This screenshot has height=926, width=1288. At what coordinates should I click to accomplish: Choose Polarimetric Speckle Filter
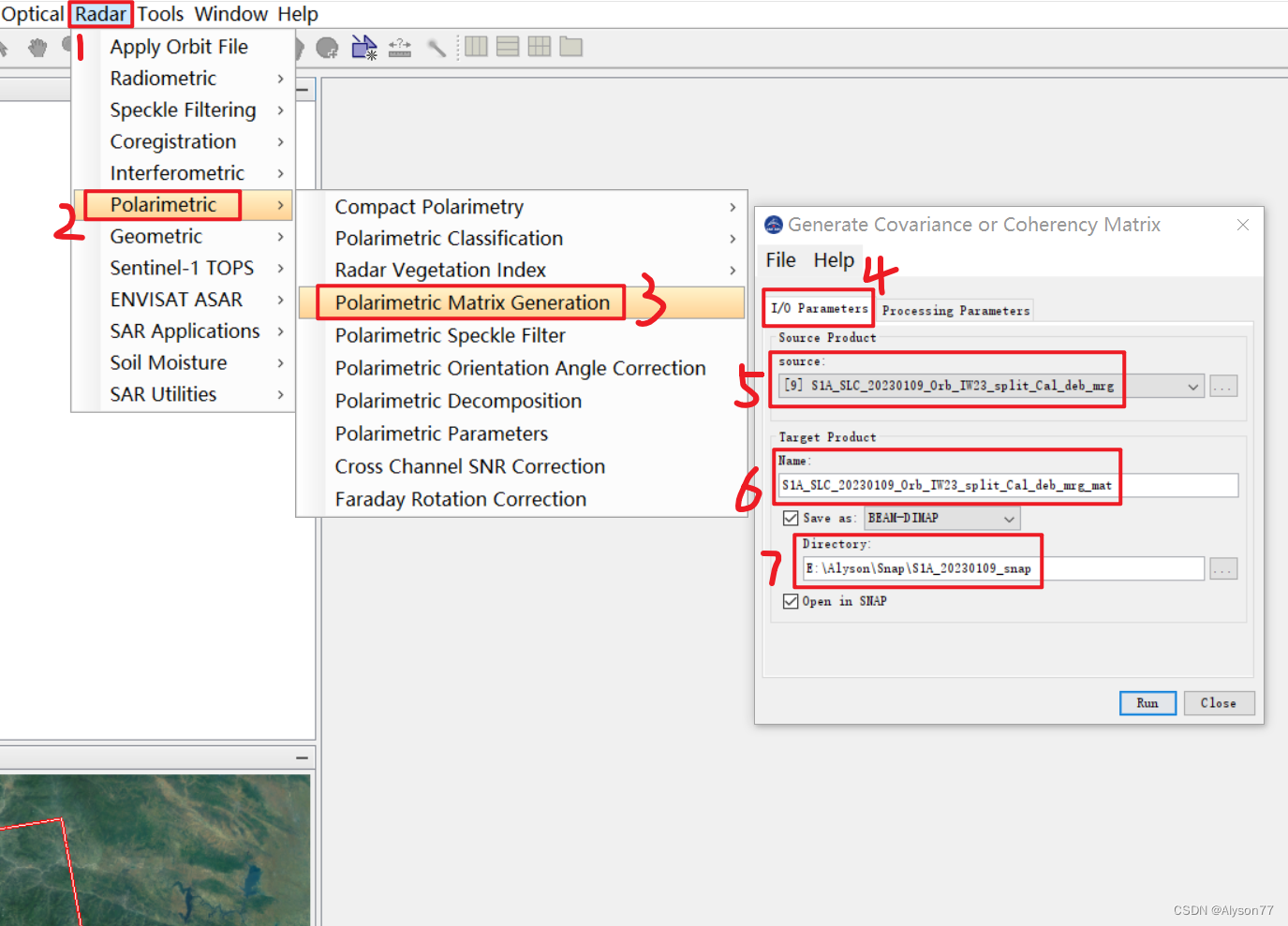click(x=522, y=335)
